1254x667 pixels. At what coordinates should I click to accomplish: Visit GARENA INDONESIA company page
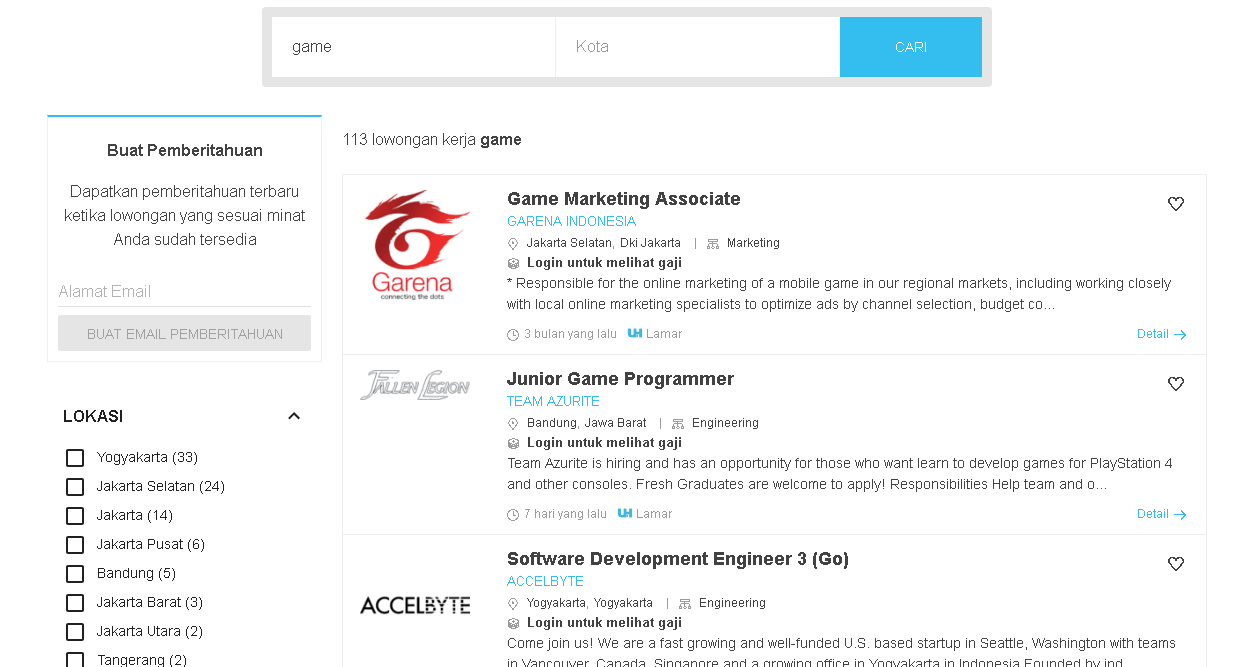tap(571, 222)
